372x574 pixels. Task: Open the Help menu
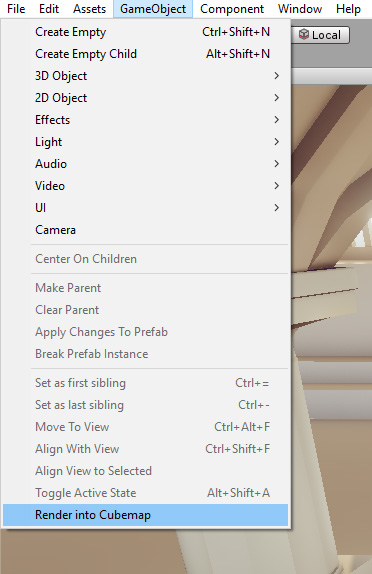348,8
